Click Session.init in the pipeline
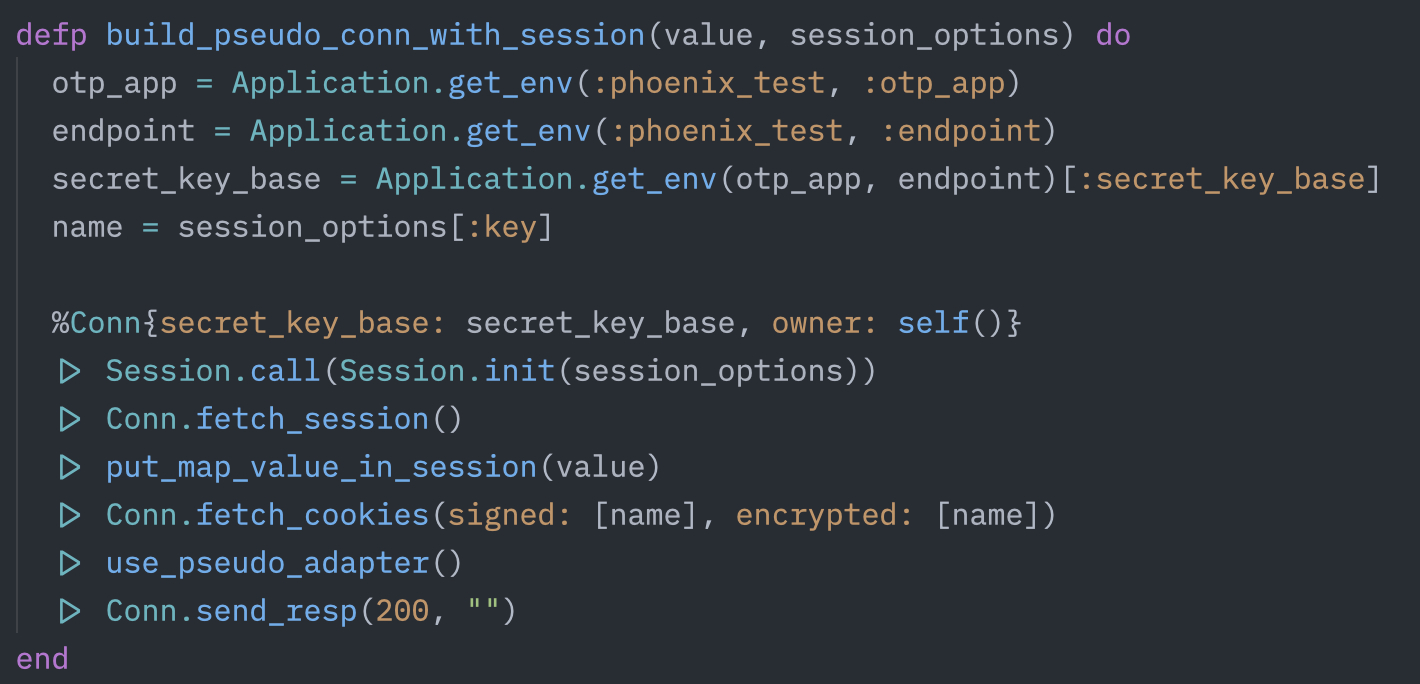 (x=447, y=371)
